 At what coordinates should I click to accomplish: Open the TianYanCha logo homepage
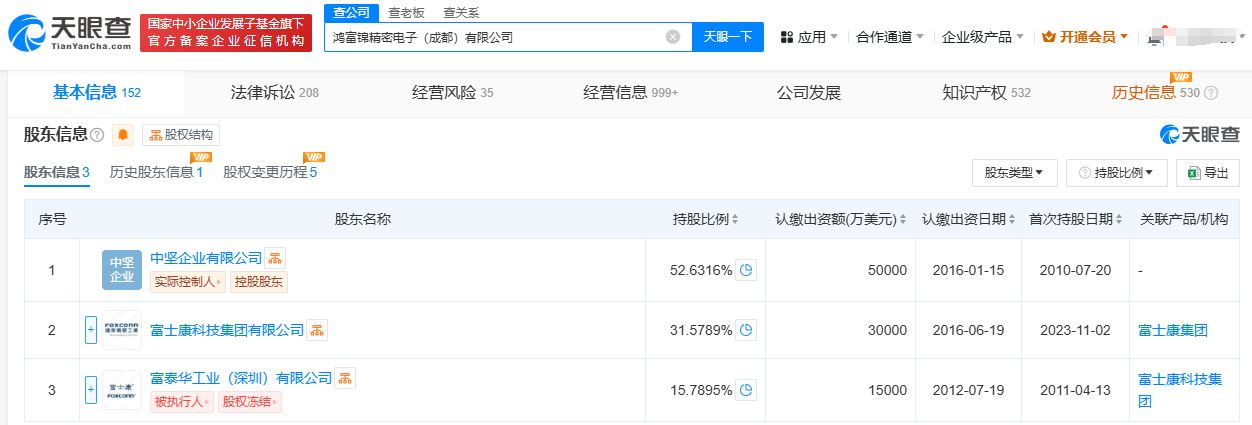click(x=70, y=34)
